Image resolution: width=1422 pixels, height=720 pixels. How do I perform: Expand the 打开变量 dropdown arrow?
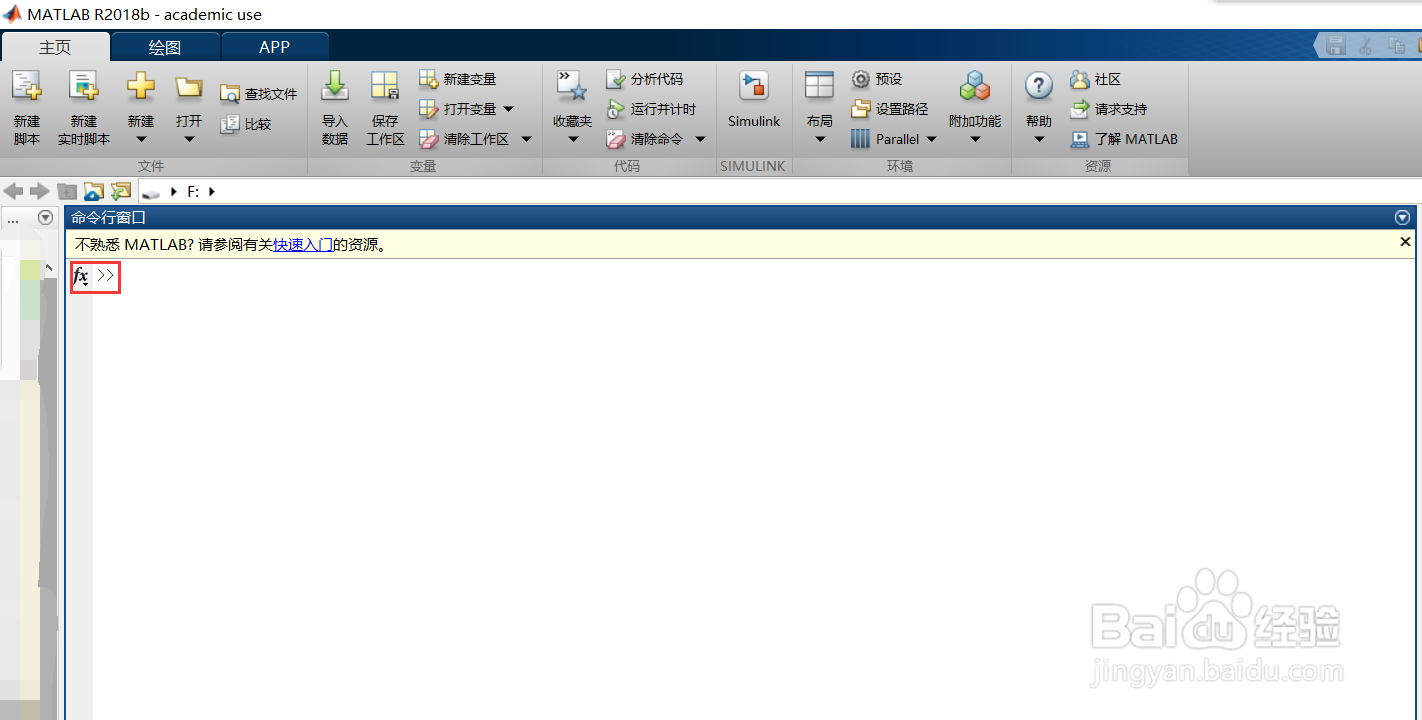[x=508, y=109]
